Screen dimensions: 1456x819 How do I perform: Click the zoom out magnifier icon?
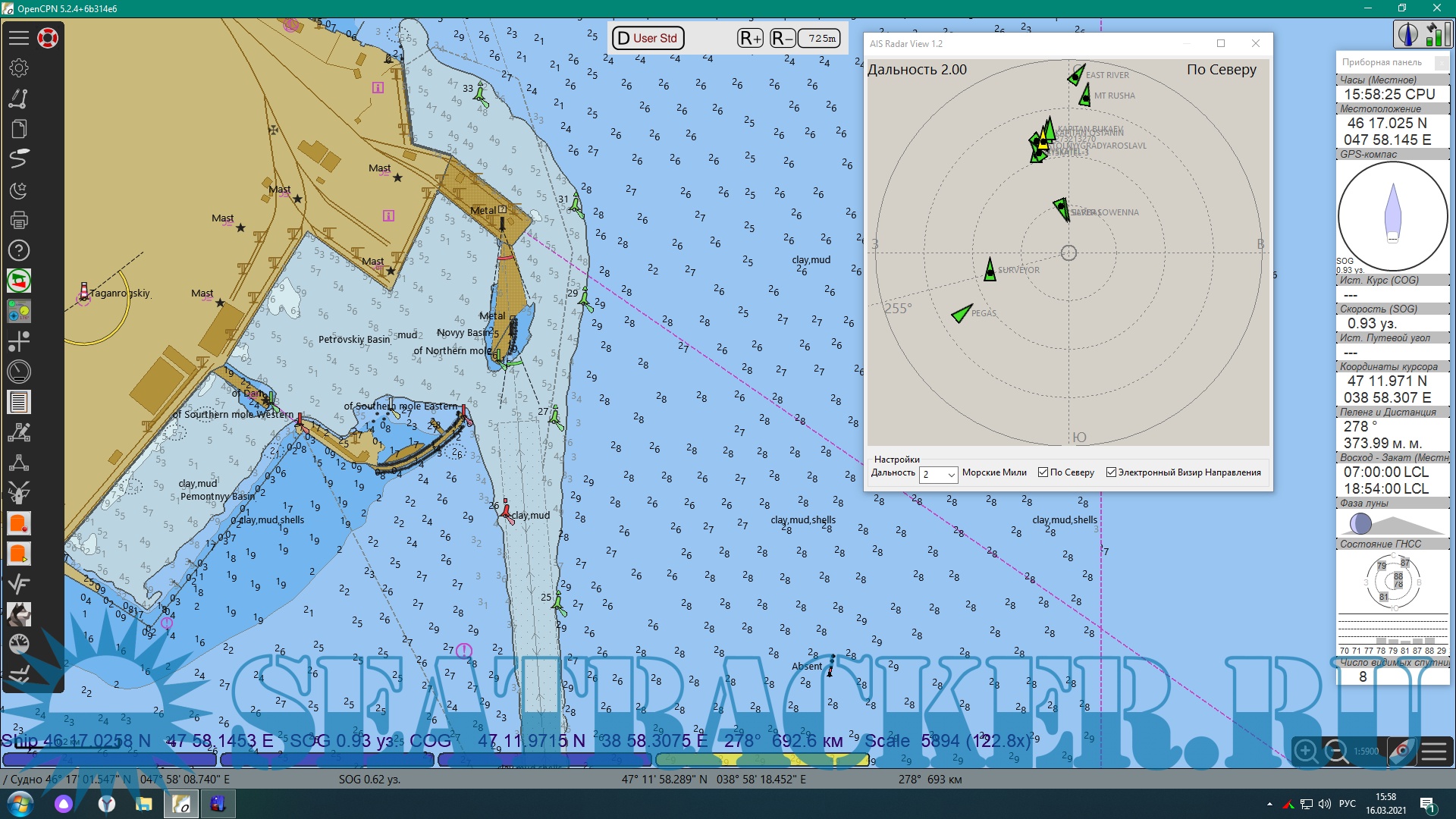point(1335,752)
